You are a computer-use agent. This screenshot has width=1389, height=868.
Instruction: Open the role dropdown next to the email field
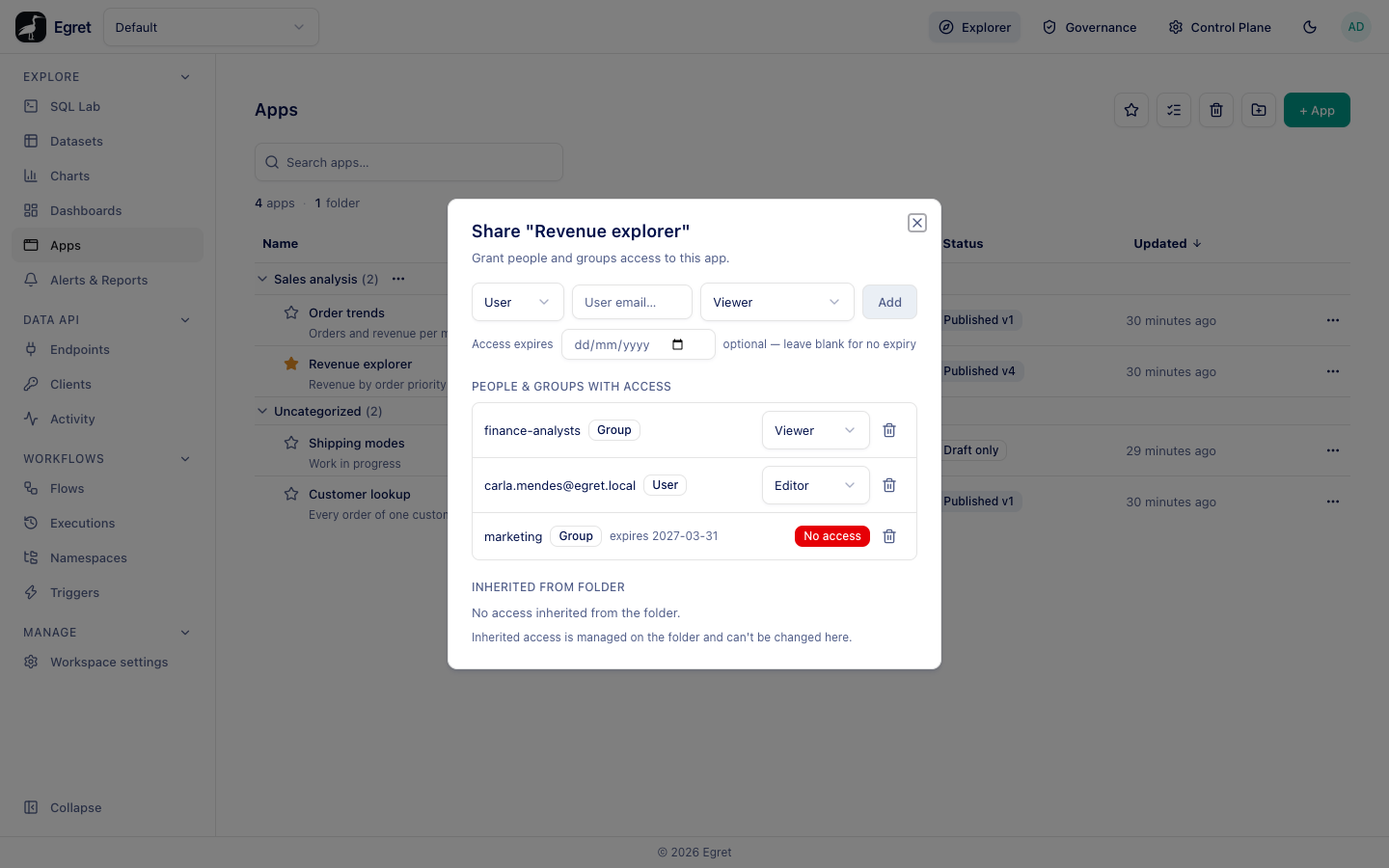[x=777, y=302]
